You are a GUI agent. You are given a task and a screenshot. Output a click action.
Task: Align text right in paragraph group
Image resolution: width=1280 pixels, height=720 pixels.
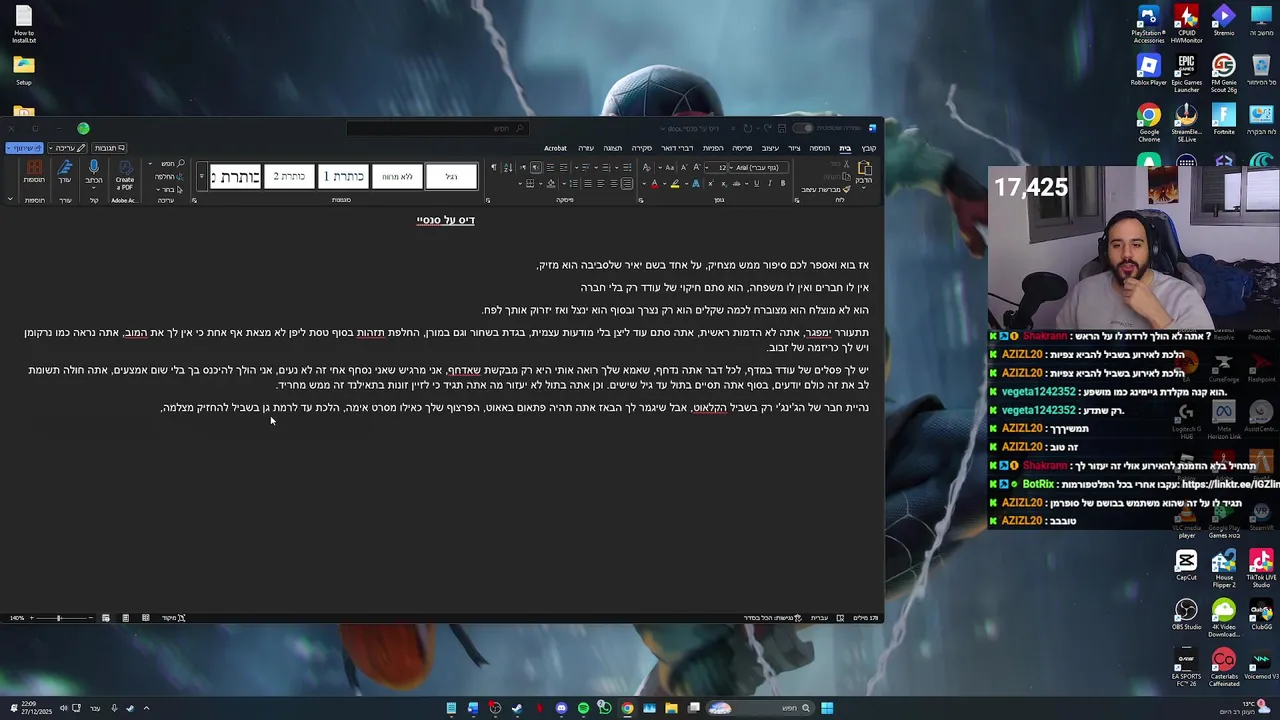(627, 183)
